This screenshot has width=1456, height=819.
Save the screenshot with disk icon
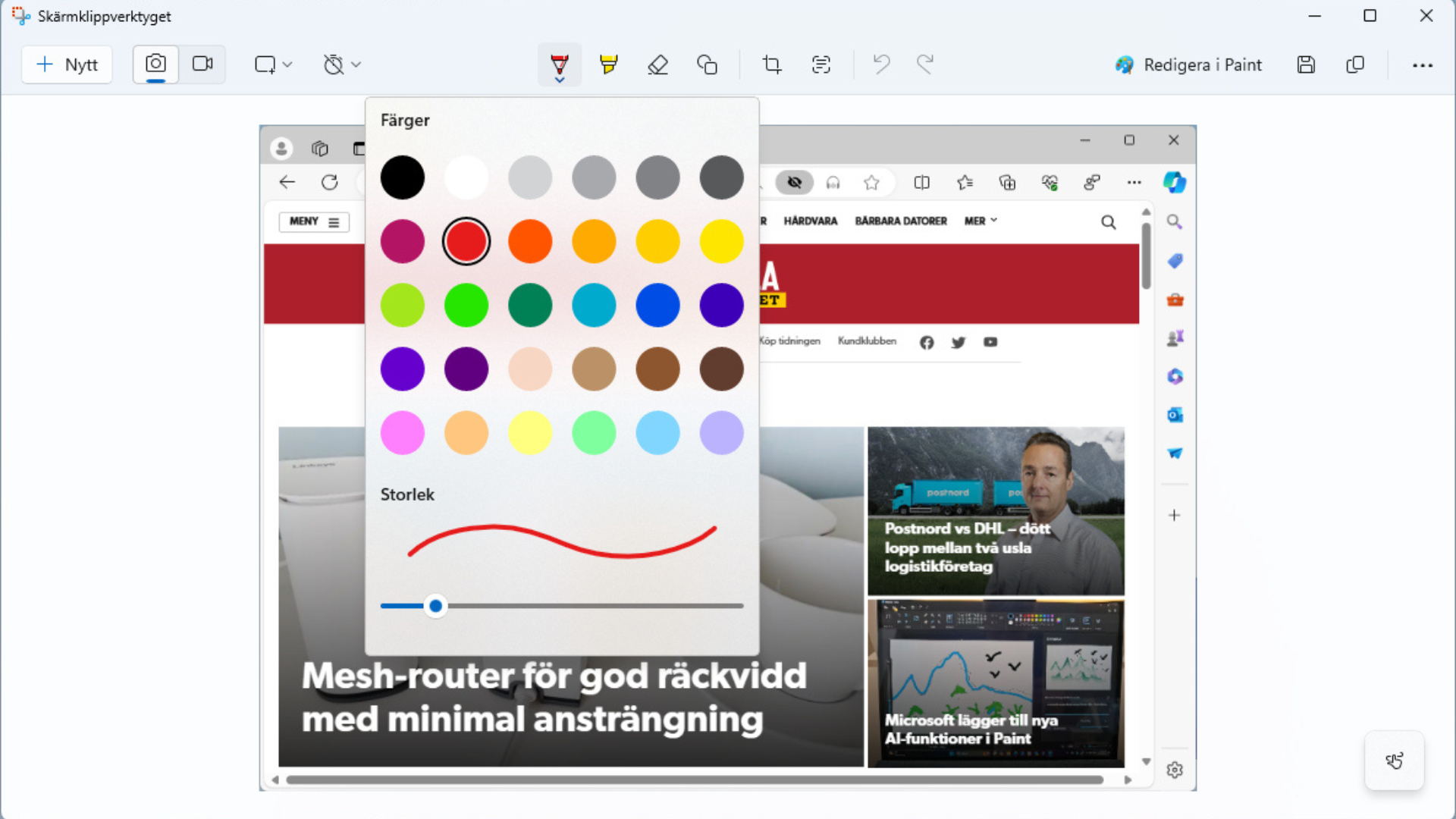[1306, 64]
